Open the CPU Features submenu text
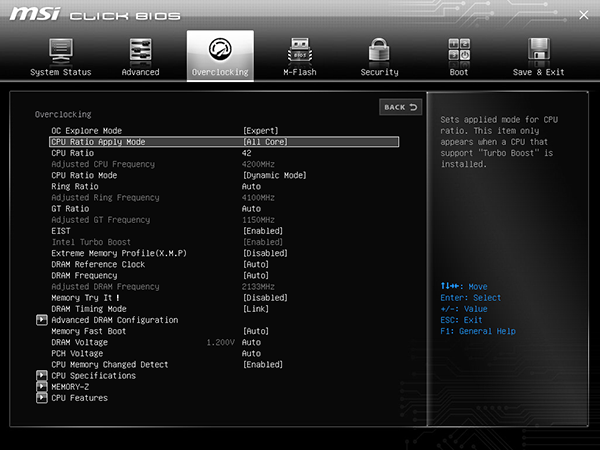 coord(79,398)
